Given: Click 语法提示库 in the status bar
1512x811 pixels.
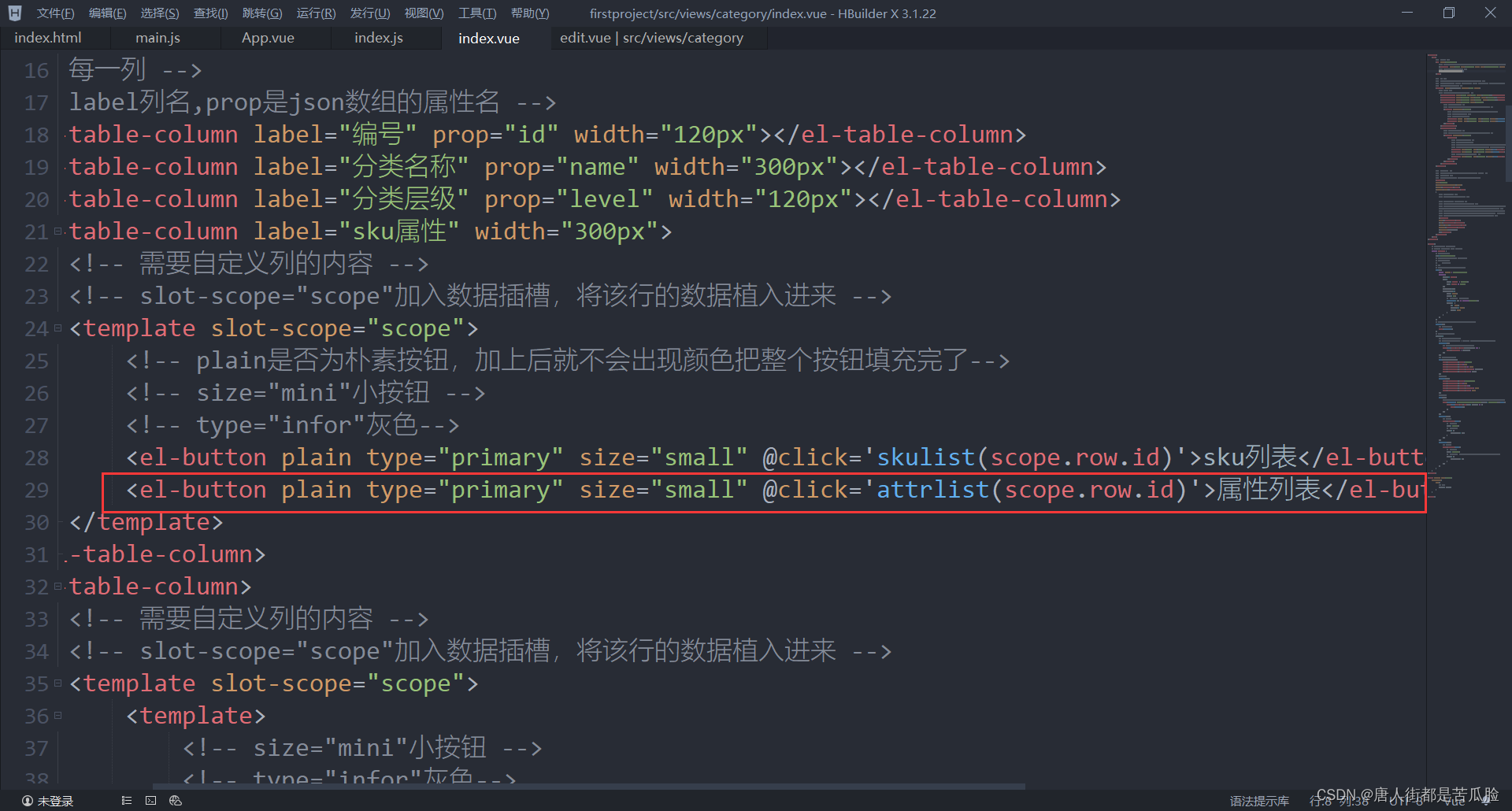Looking at the screenshot, I should pyautogui.click(x=1259, y=801).
